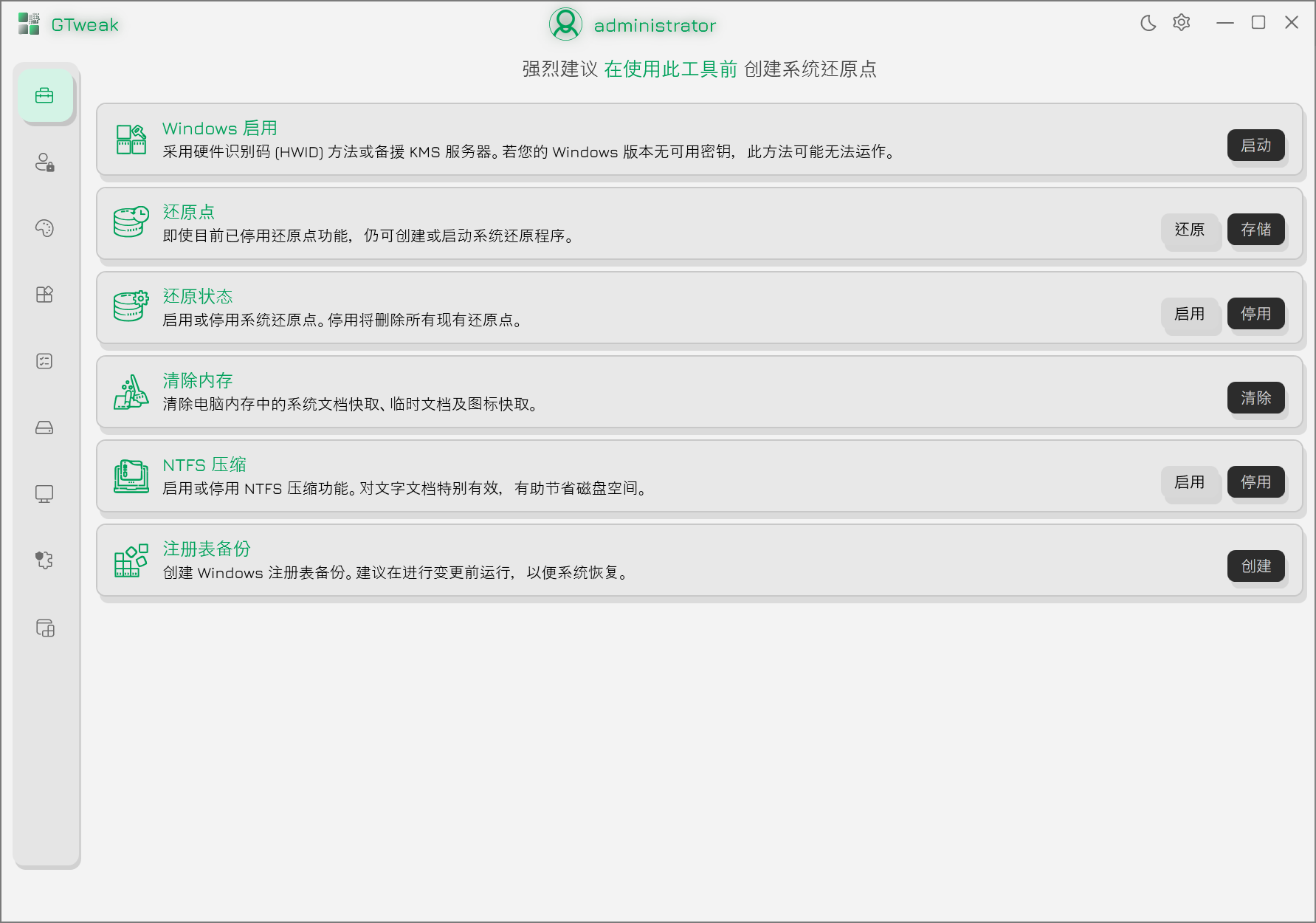Click the 注册表备份 heading text
The image size is (1316, 923).
pyautogui.click(x=207, y=549)
